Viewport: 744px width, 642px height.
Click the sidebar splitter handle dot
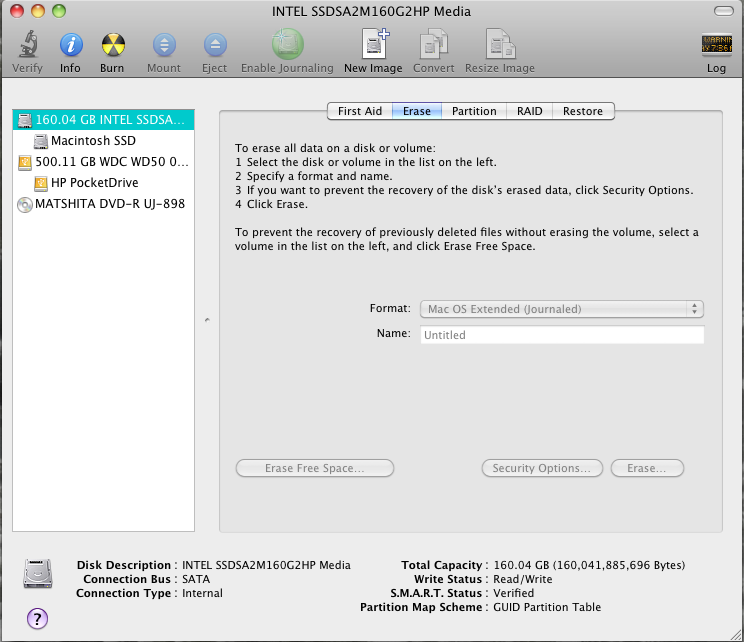pos(207,320)
